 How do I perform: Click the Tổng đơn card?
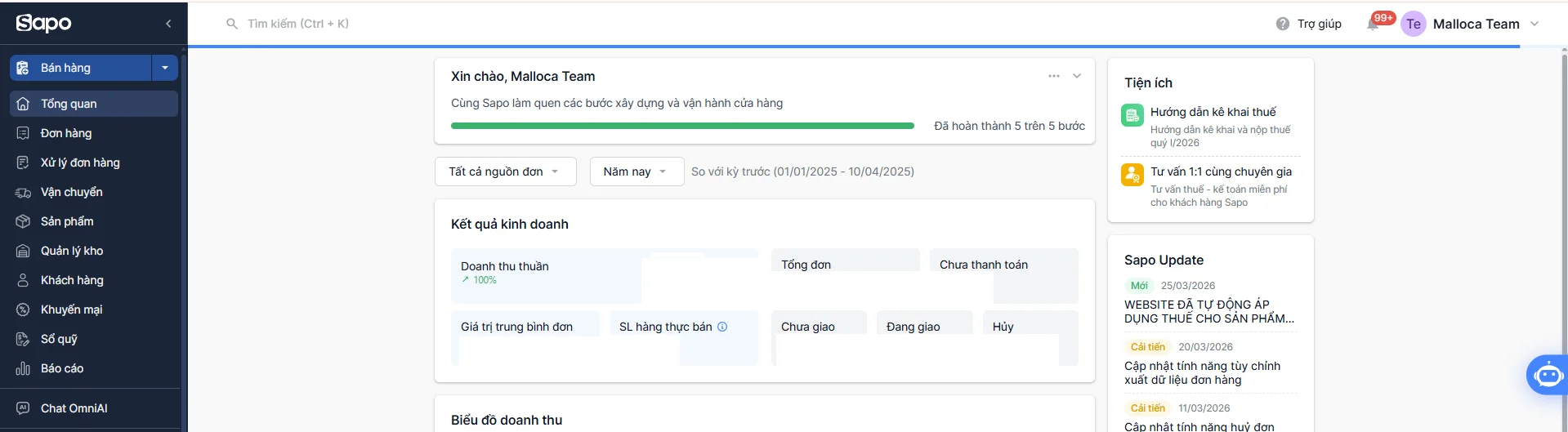point(846,276)
